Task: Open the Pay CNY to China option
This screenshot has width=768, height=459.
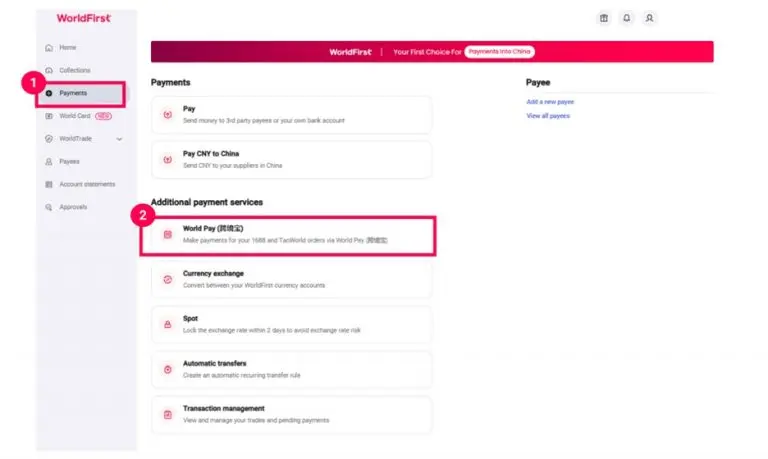Action: point(291,160)
